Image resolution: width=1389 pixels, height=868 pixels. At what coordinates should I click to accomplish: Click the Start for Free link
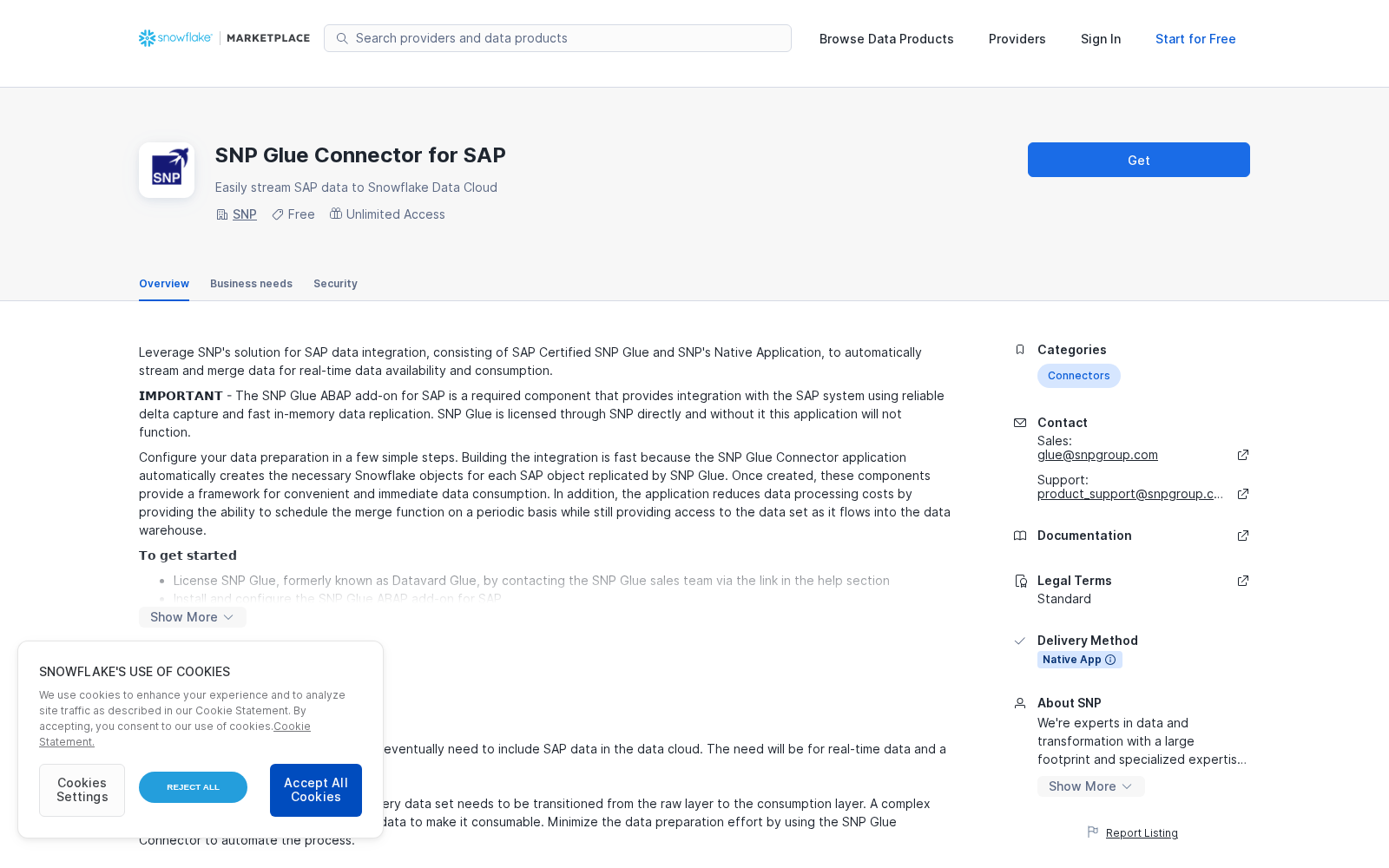point(1195,39)
